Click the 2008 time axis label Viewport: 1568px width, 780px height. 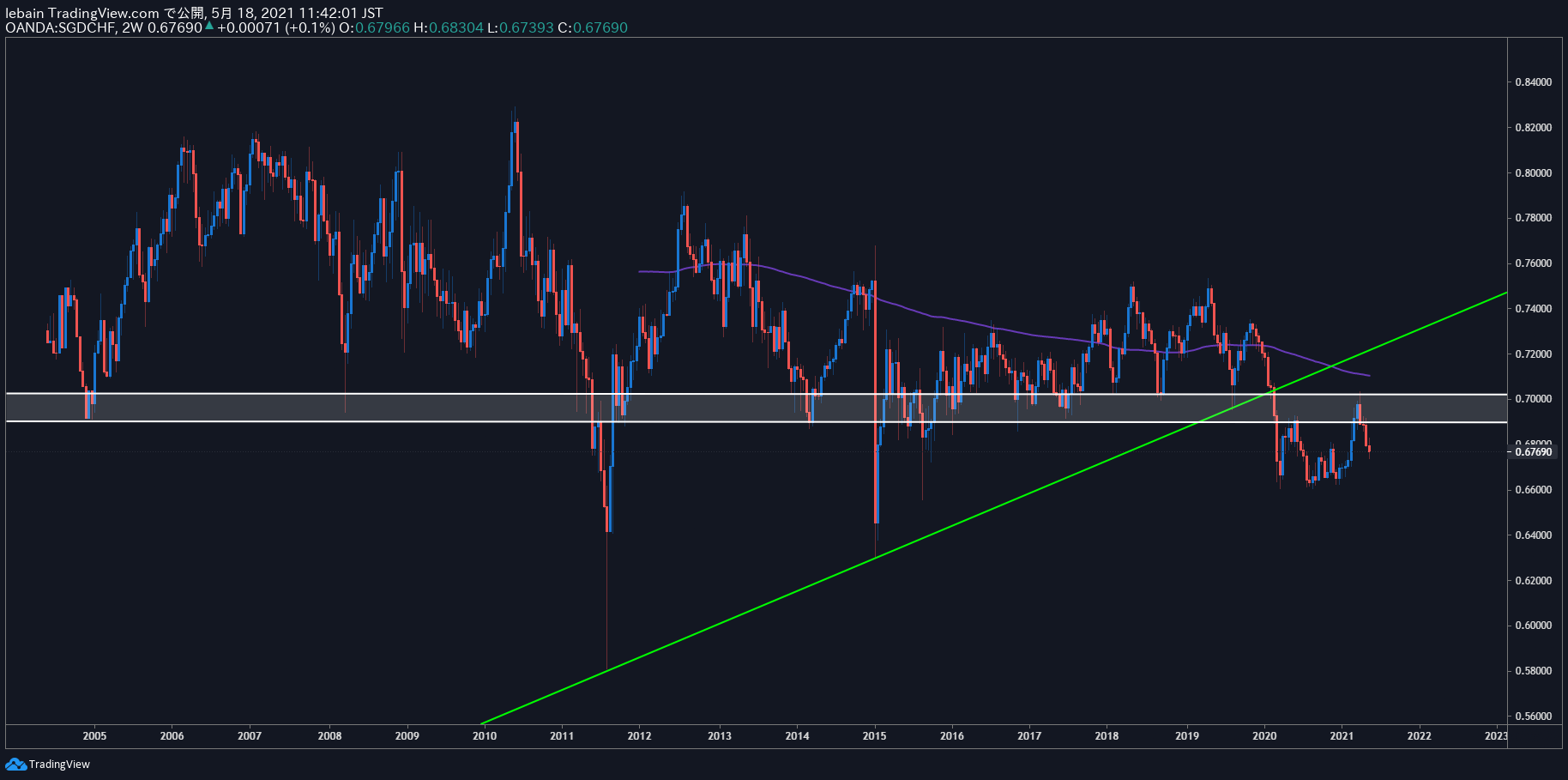pos(329,735)
